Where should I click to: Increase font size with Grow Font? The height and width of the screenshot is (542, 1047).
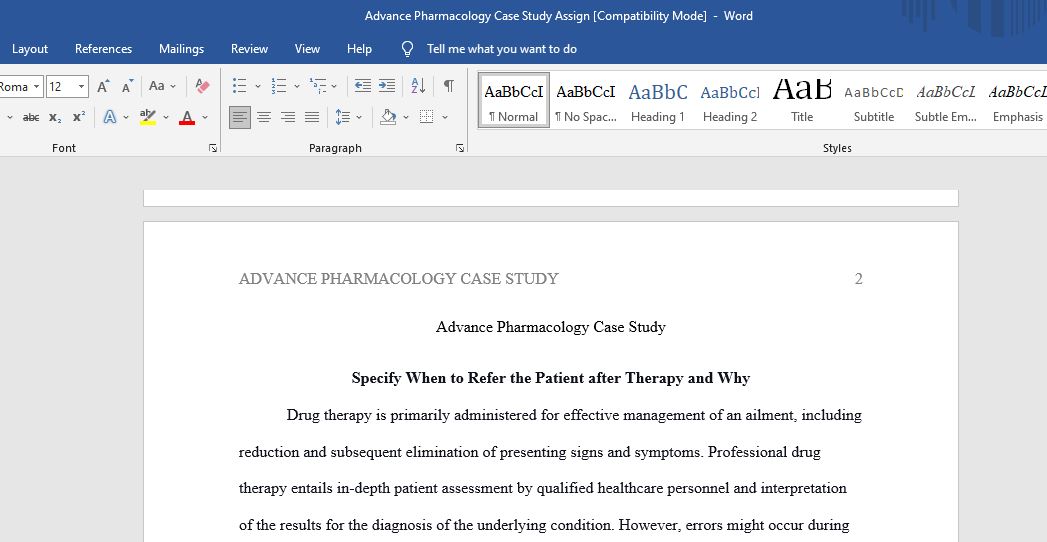[x=103, y=86]
